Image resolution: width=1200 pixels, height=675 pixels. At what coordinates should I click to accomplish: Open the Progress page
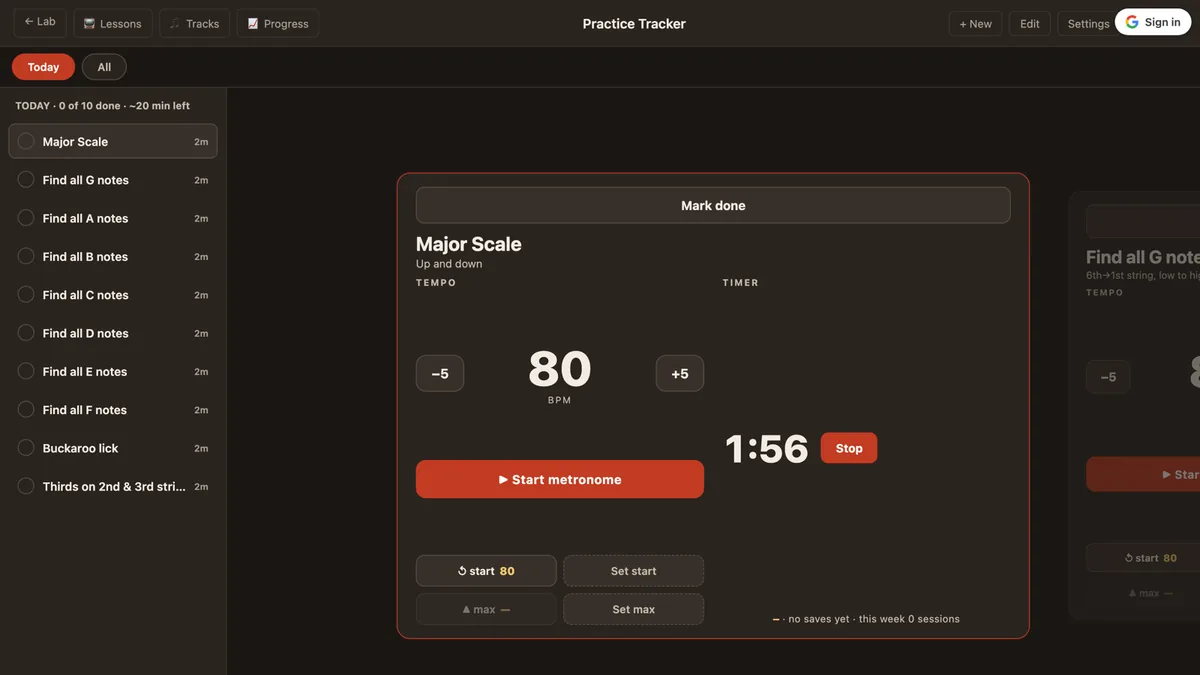coord(277,23)
